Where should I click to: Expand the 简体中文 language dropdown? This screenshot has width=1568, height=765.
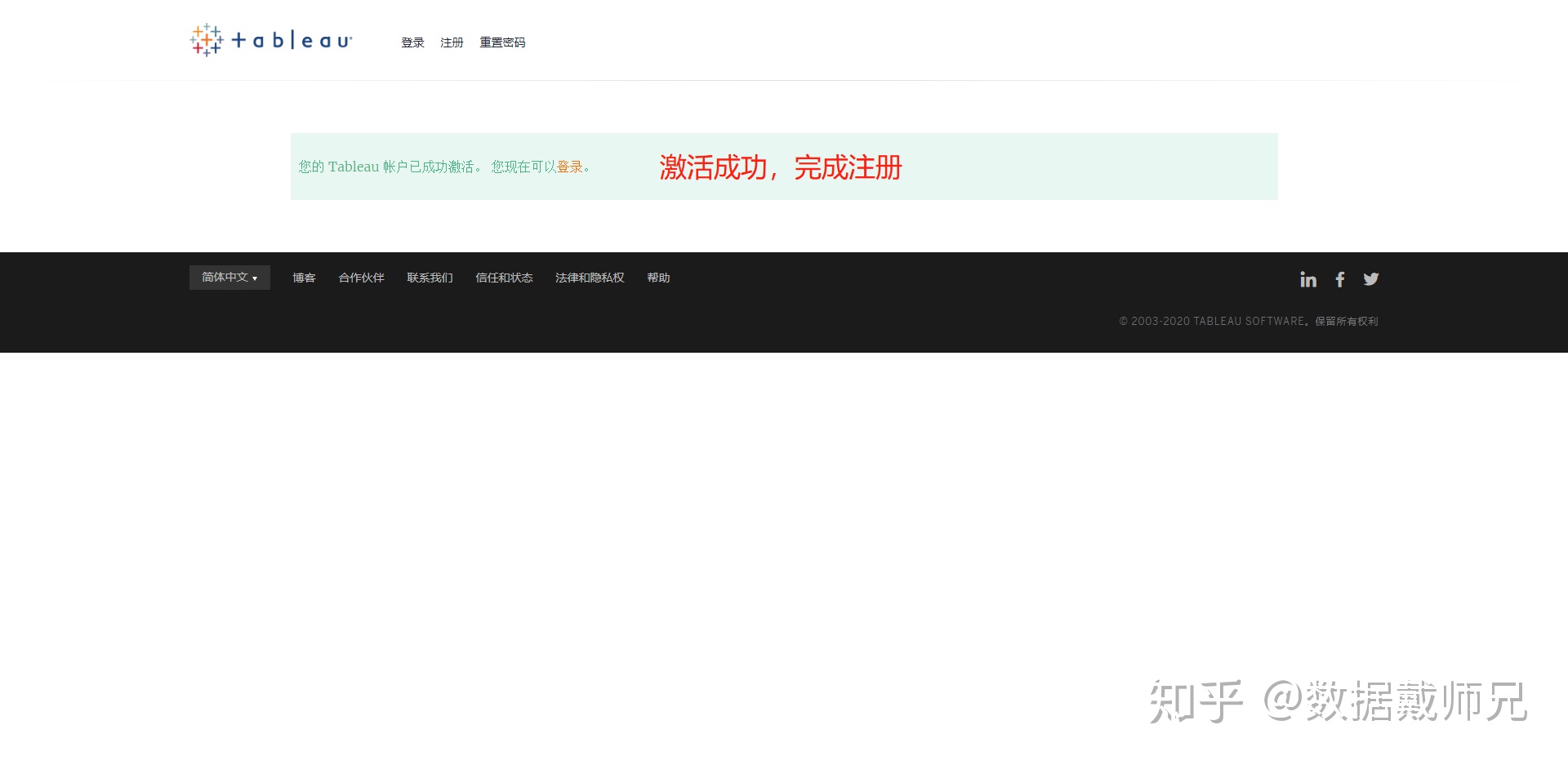[229, 278]
